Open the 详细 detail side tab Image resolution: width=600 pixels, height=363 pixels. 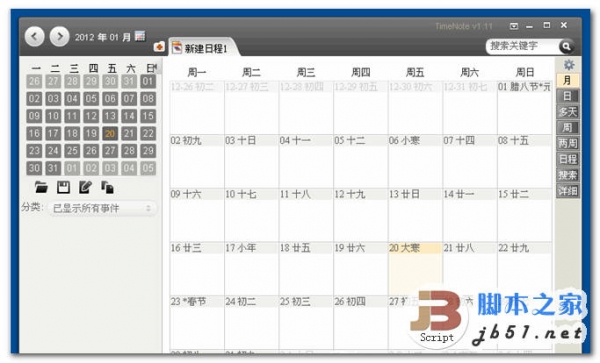568,191
